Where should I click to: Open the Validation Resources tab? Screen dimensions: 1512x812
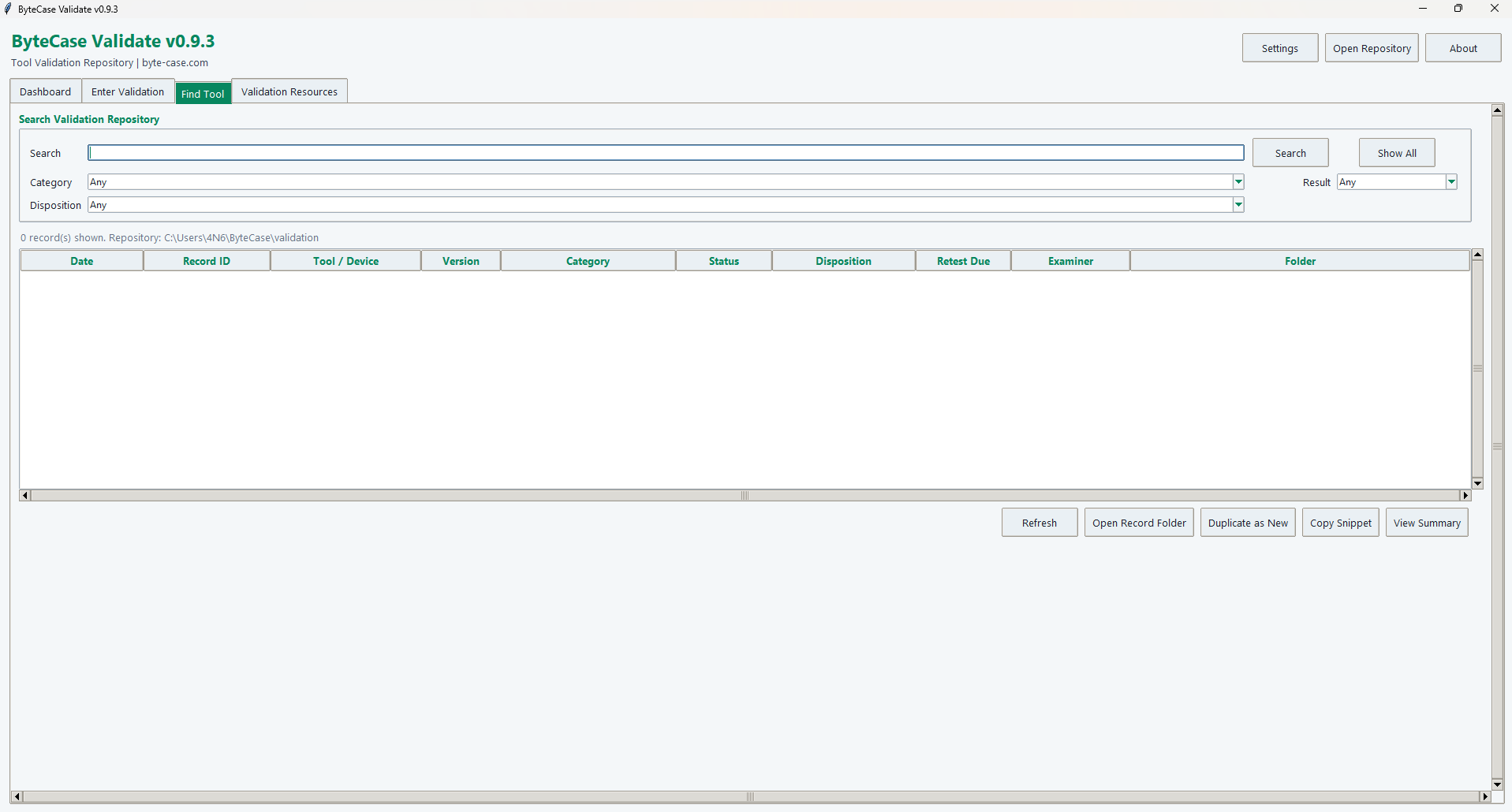[289, 91]
